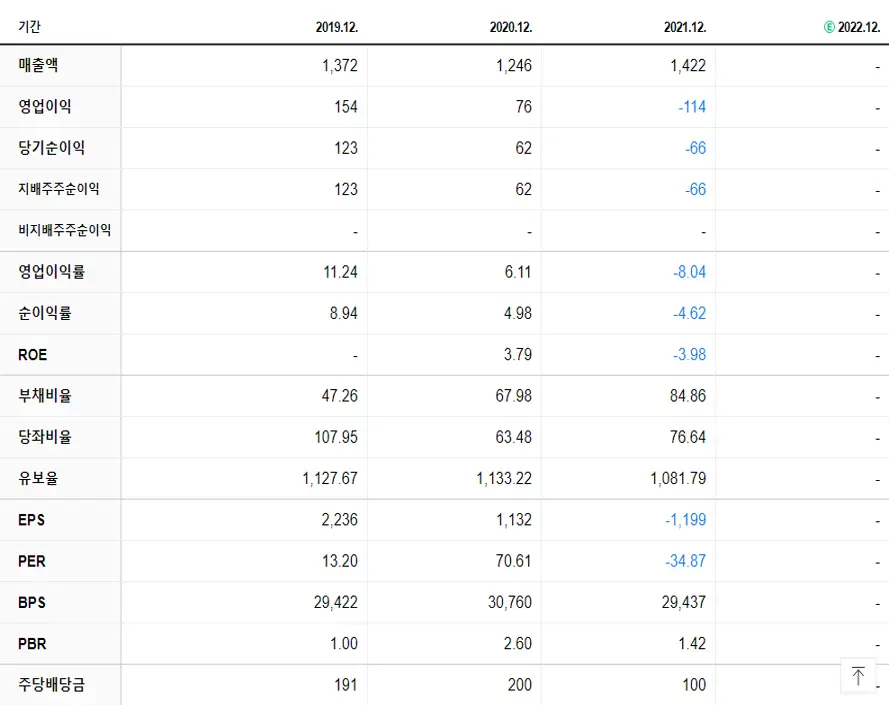The height and width of the screenshot is (705, 889).
Task: Select the 2021.12. column header
Action: 685,27
